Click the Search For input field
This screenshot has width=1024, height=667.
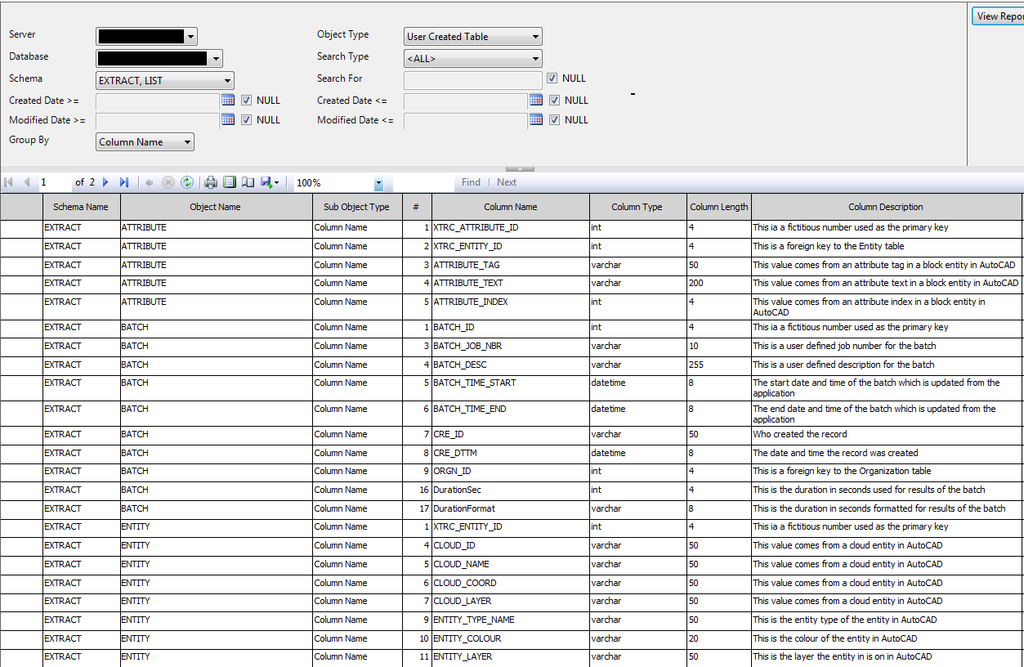pos(473,80)
